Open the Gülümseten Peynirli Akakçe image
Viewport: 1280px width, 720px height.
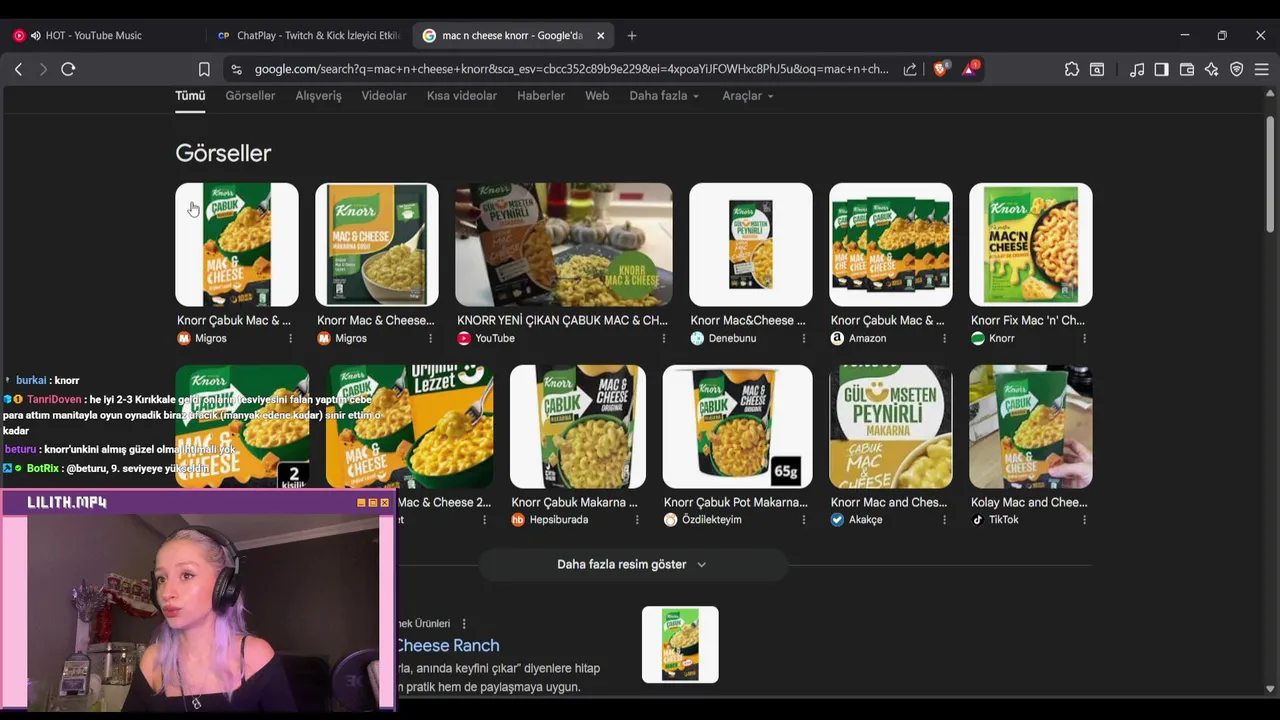coord(891,426)
